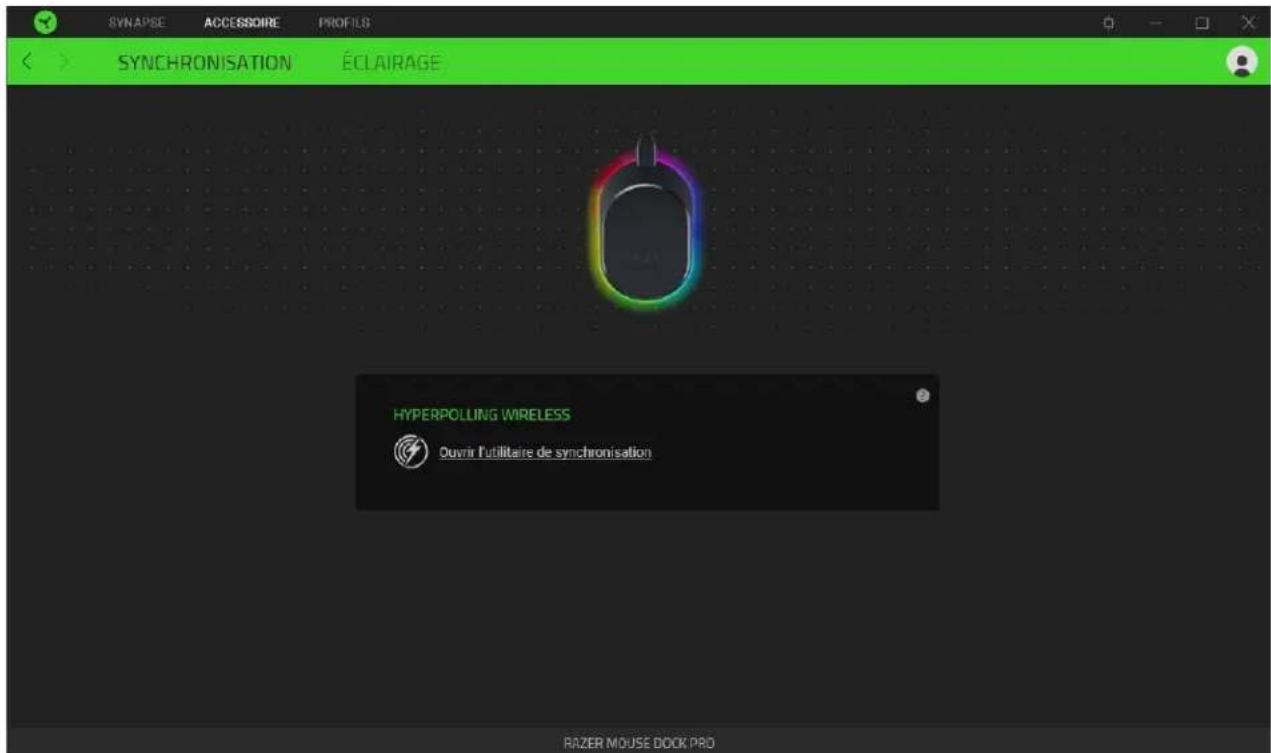Select the ACCESSOIRE tab

pos(241,21)
